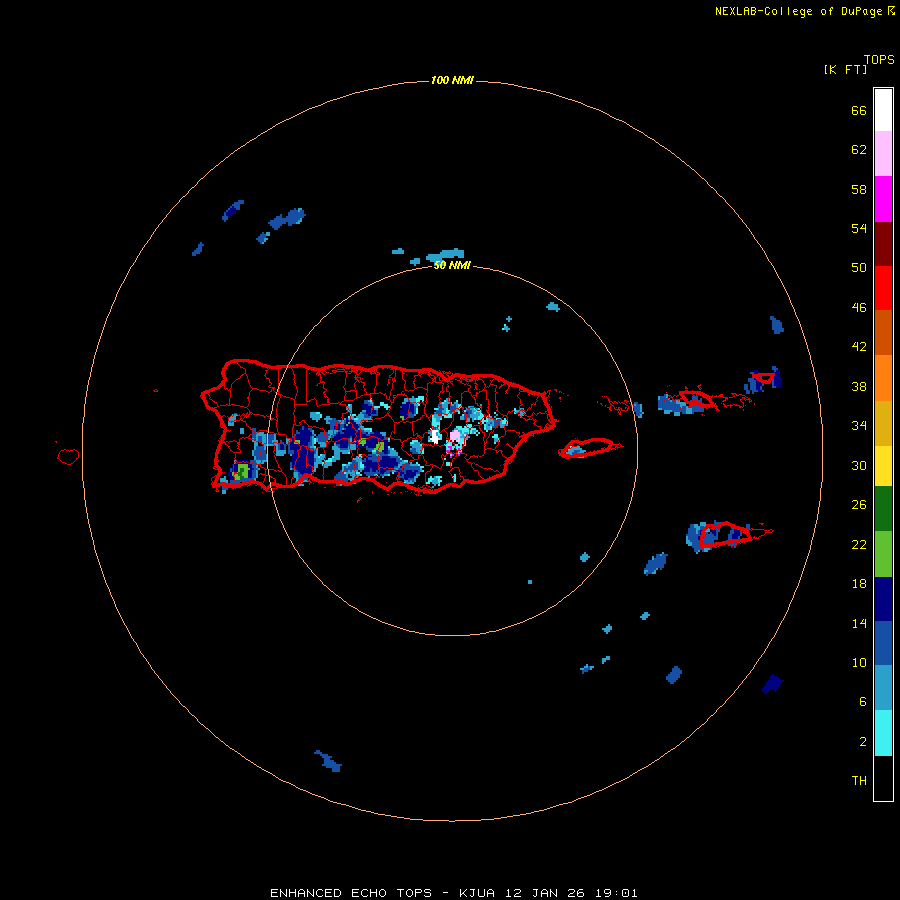
Task: Select the bright red legend swatch
Action: click(883, 288)
